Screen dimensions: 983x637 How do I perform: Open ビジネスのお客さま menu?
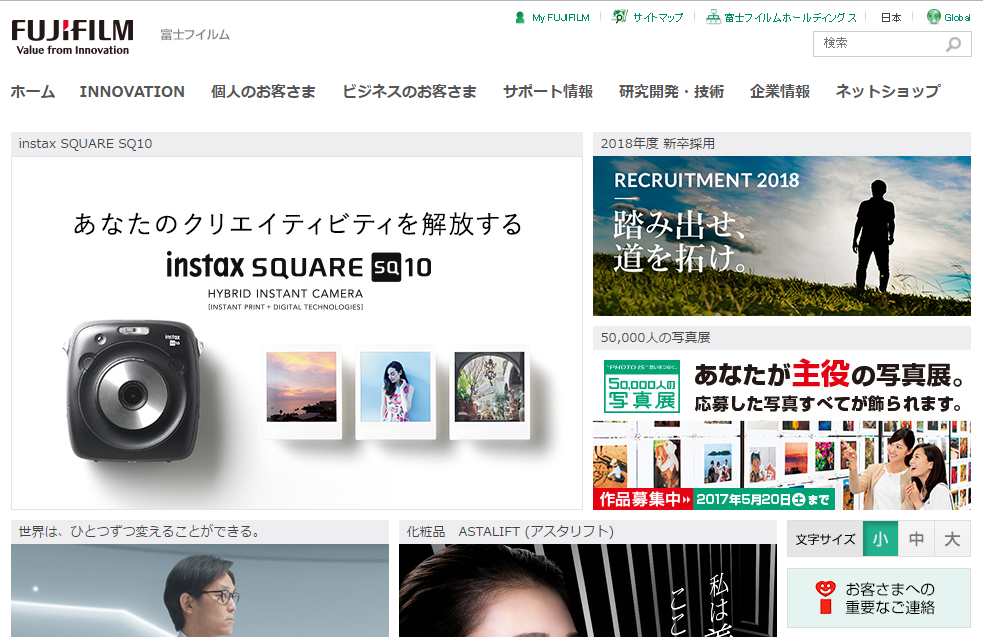pos(409,92)
